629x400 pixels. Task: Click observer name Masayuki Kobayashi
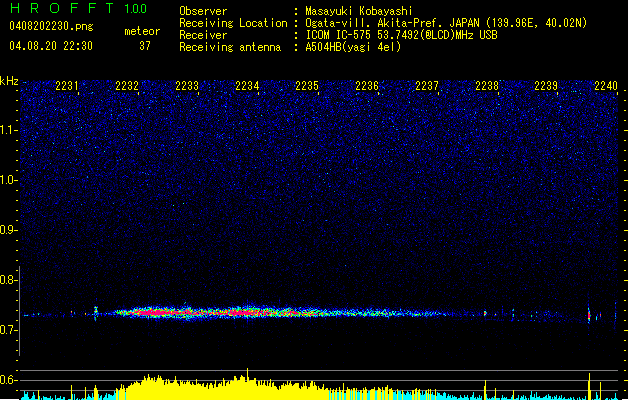(x=359, y=11)
